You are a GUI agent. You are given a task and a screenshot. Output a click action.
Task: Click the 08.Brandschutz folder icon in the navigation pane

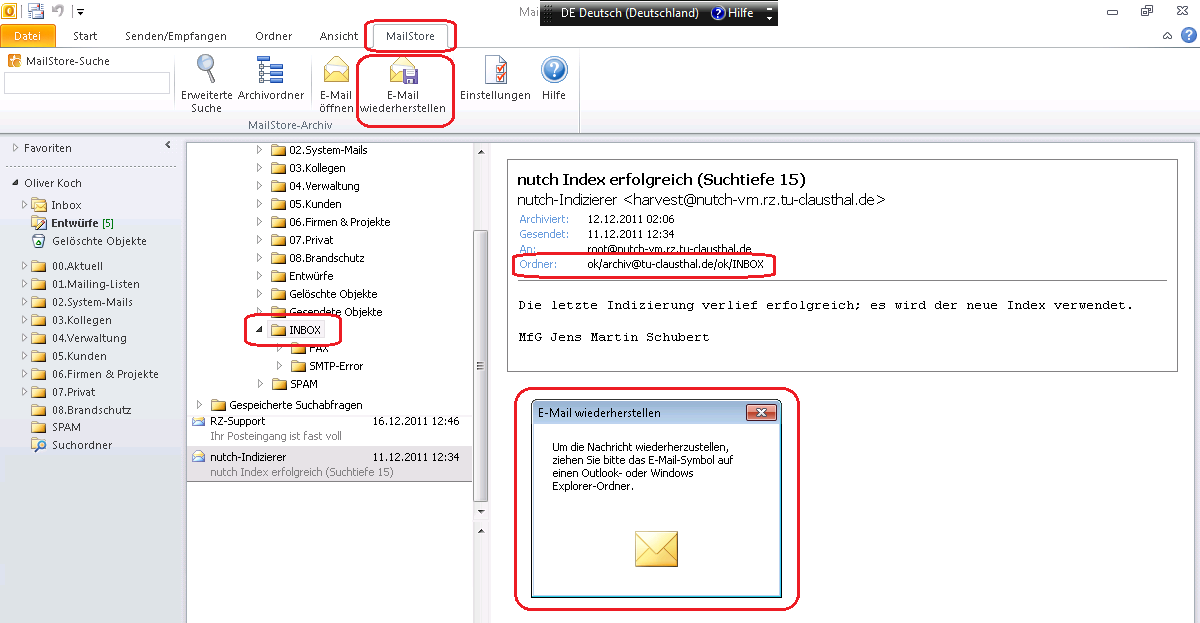click(x=39, y=410)
